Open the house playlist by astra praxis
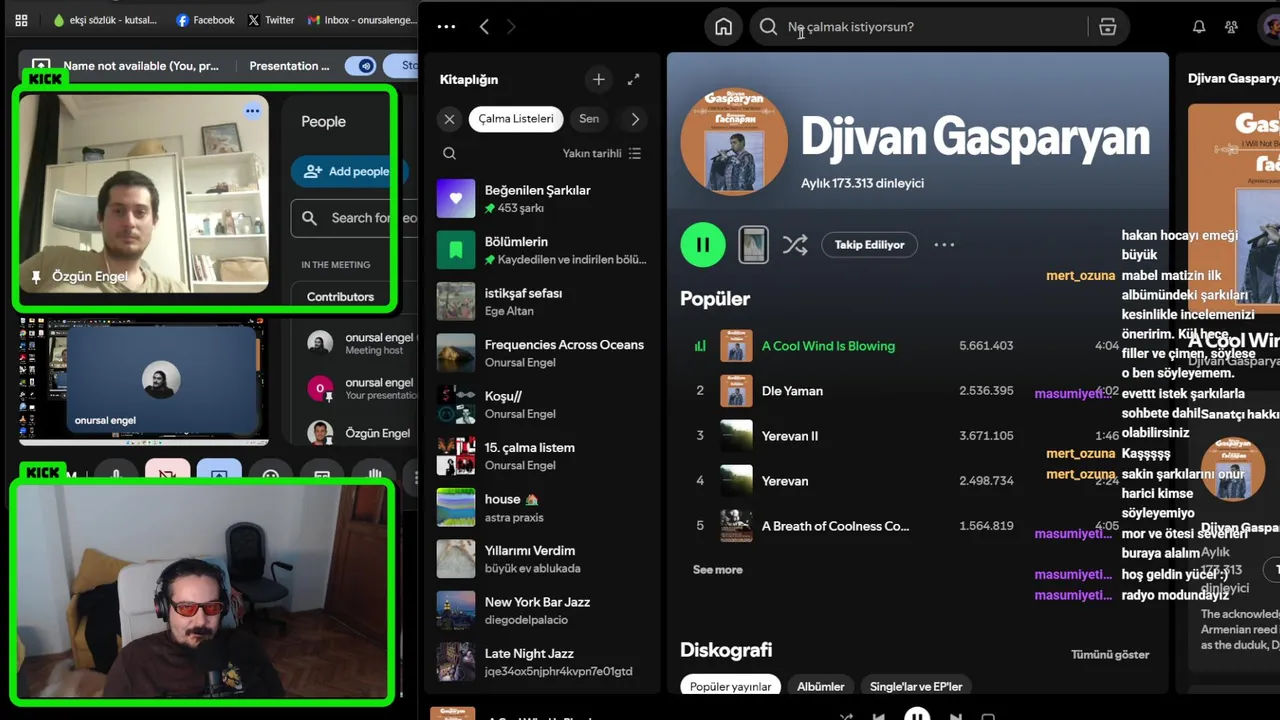The width and height of the screenshot is (1280, 720). click(541, 507)
